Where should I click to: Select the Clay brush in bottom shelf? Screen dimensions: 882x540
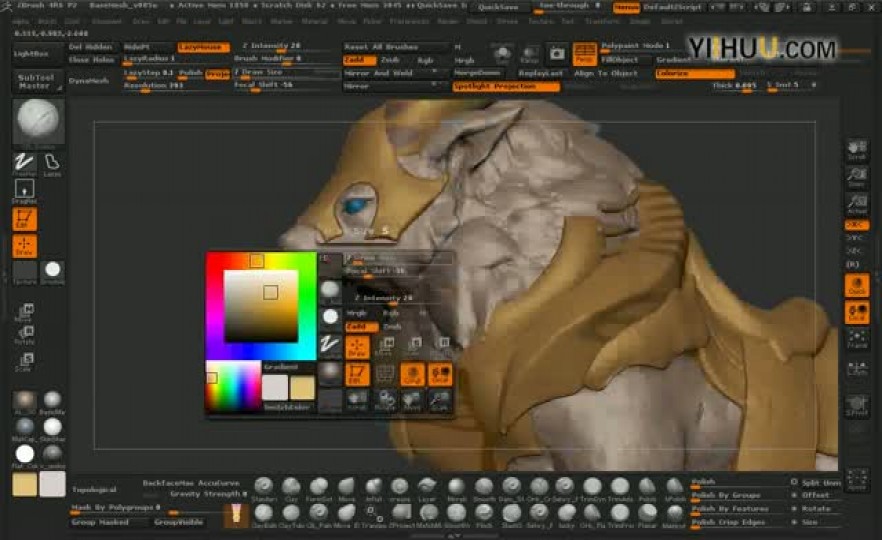(291, 489)
